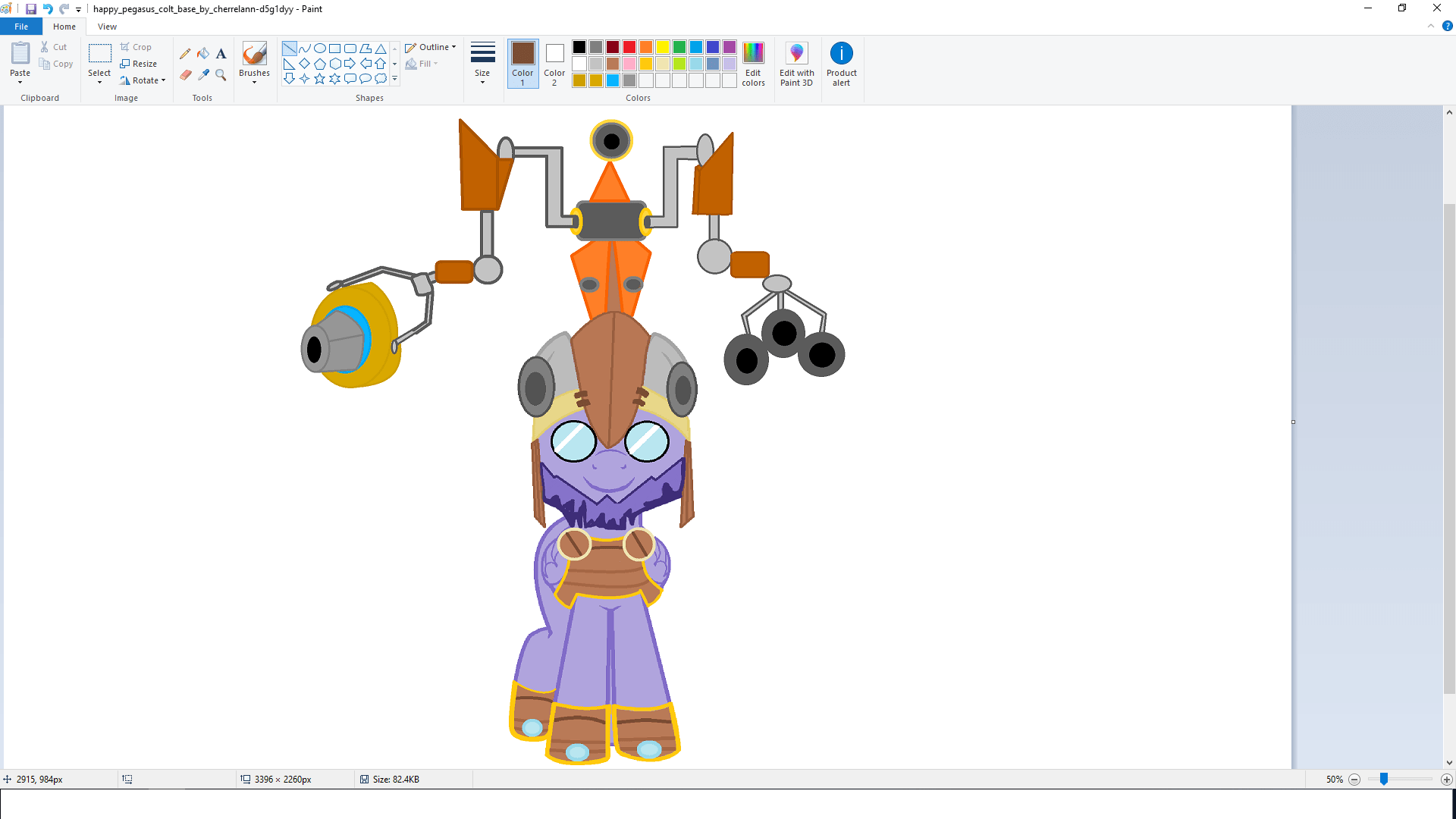The width and height of the screenshot is (1456, 819).
Task: Open the Edit colors dialog
Action: (753, 64)
